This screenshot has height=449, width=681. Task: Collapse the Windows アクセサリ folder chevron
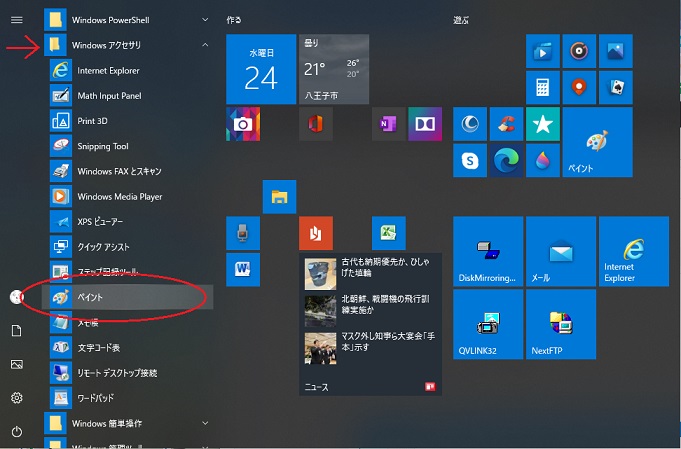205,45
